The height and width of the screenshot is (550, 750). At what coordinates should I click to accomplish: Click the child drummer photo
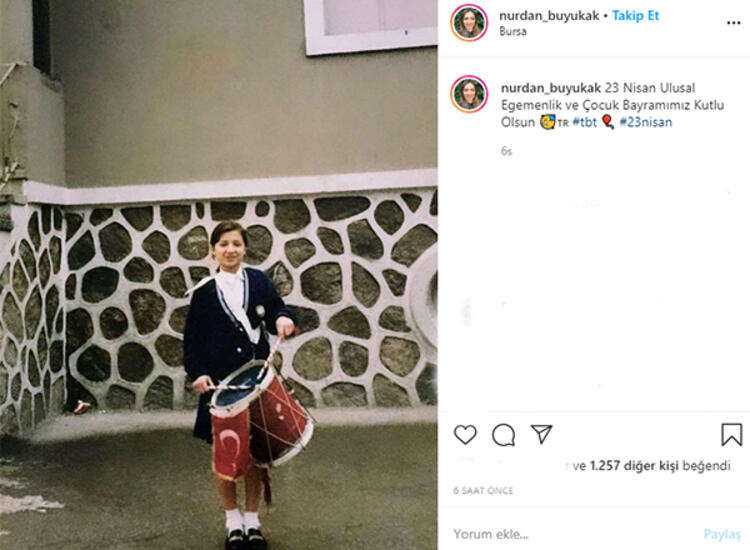[x=219, y=275]
